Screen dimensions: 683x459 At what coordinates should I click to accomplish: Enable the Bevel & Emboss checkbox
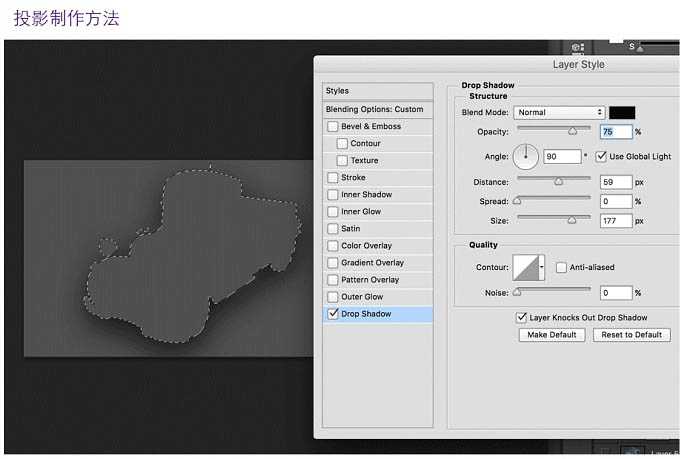[x=332, y=126]
